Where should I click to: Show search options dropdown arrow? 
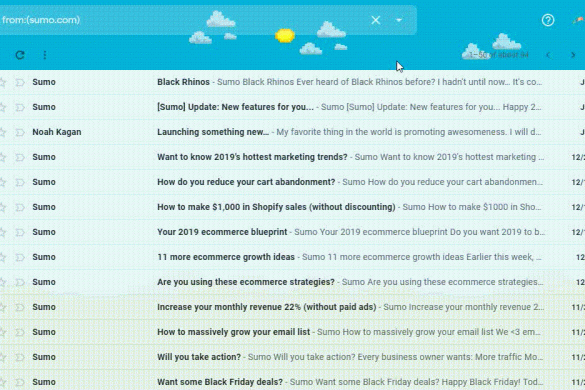[x=399, y=20]
